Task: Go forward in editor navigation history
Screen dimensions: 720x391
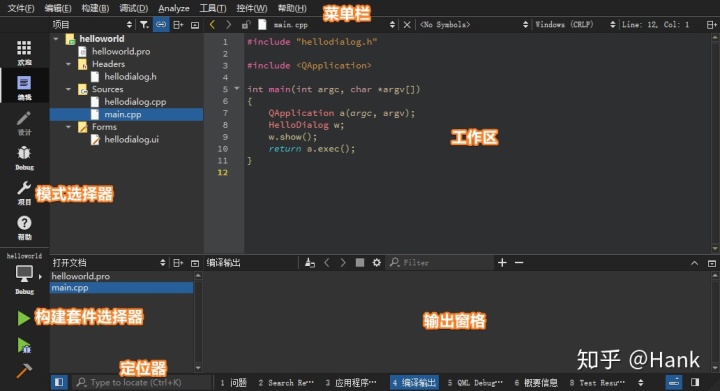Action: [x=228, y=25]
